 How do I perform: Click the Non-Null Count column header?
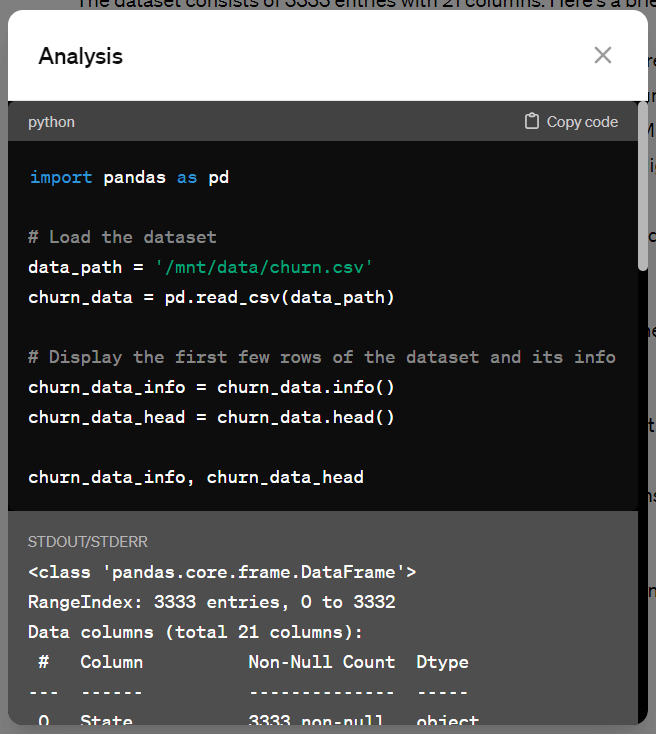click(x=321, y=662)
